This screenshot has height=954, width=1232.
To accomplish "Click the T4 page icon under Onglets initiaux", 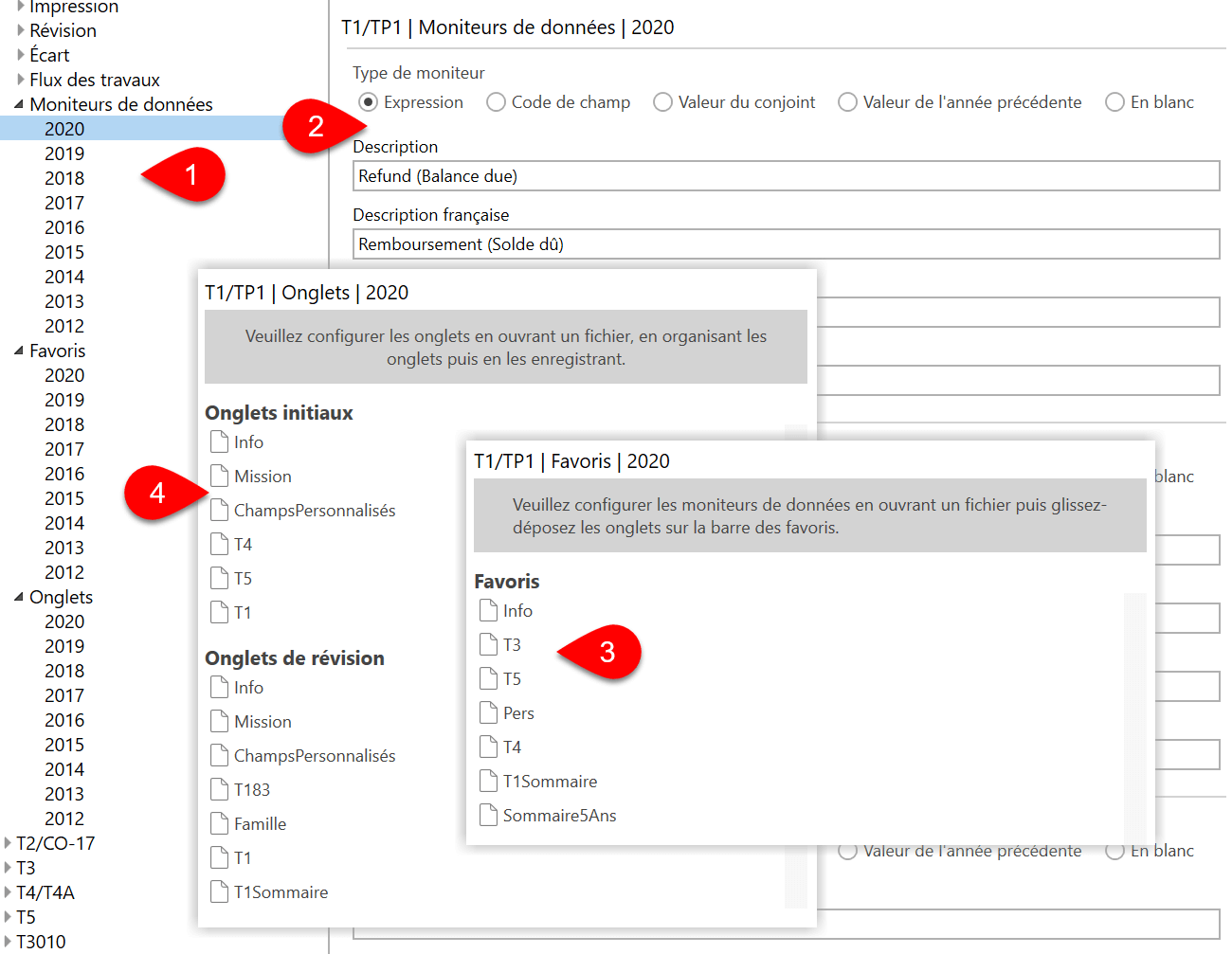I will pos(219,545).
